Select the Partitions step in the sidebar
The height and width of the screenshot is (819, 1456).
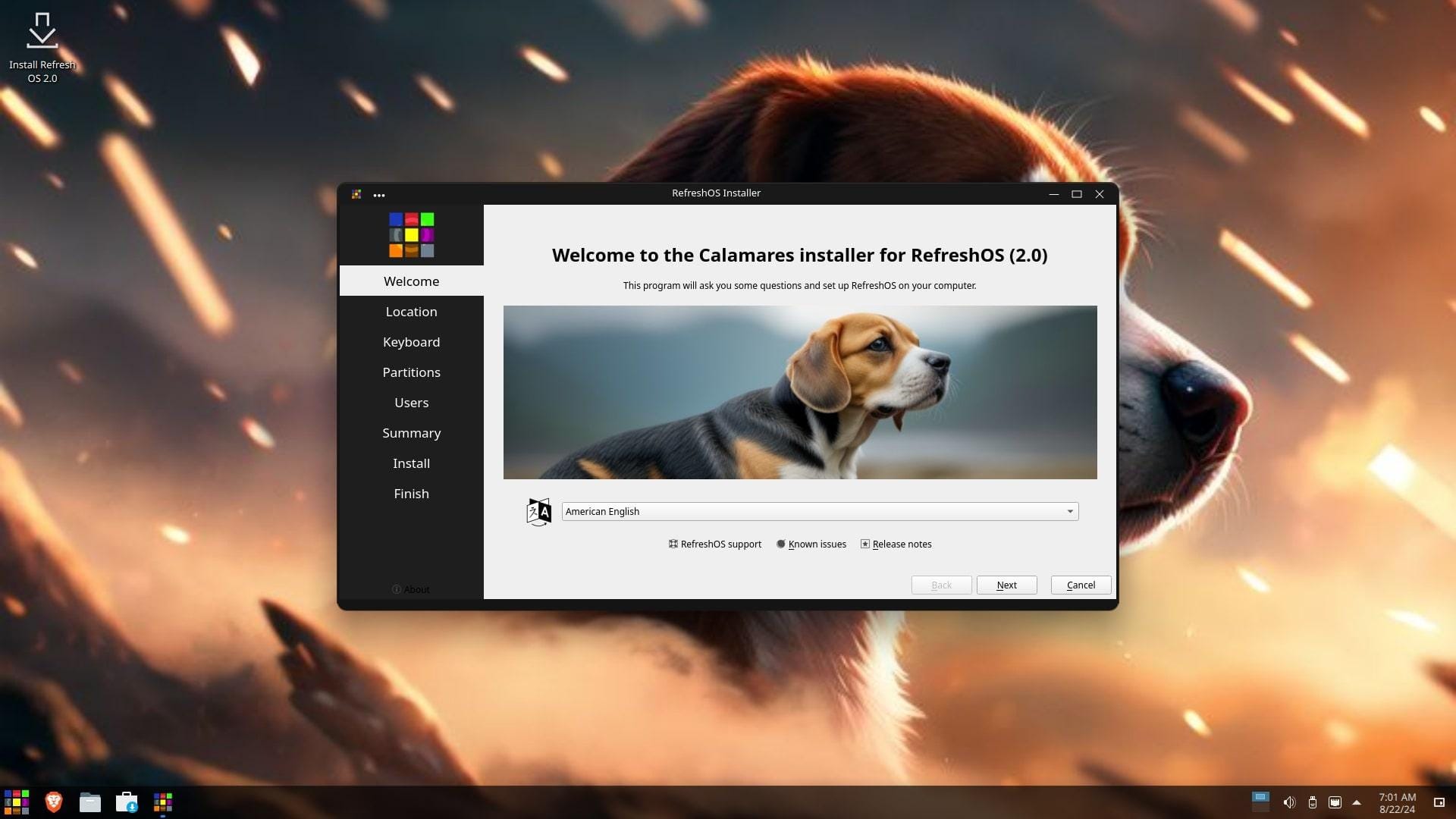(411, 372)
